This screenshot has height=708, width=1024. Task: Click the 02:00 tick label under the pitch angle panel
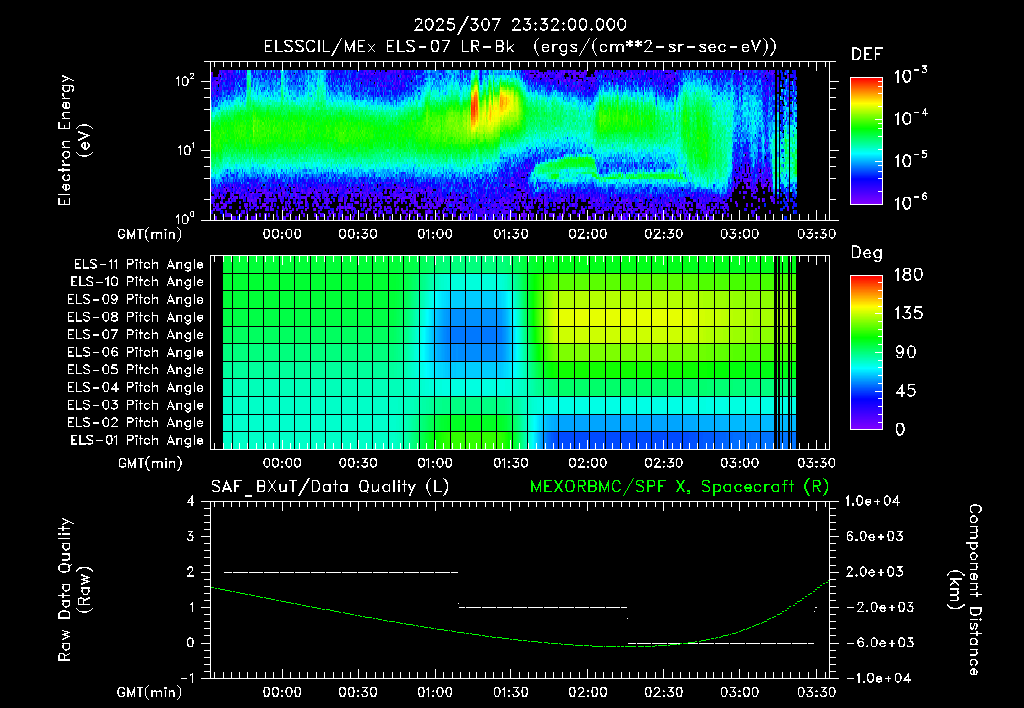[587, 463]
